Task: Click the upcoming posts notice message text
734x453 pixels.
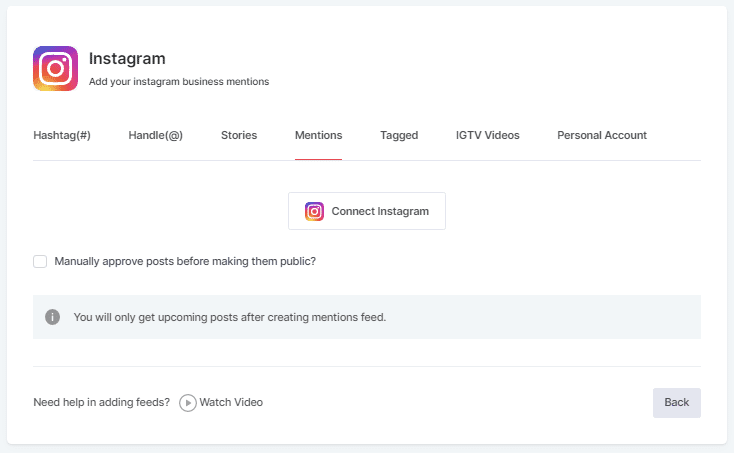Action: (x=229, y=317)
